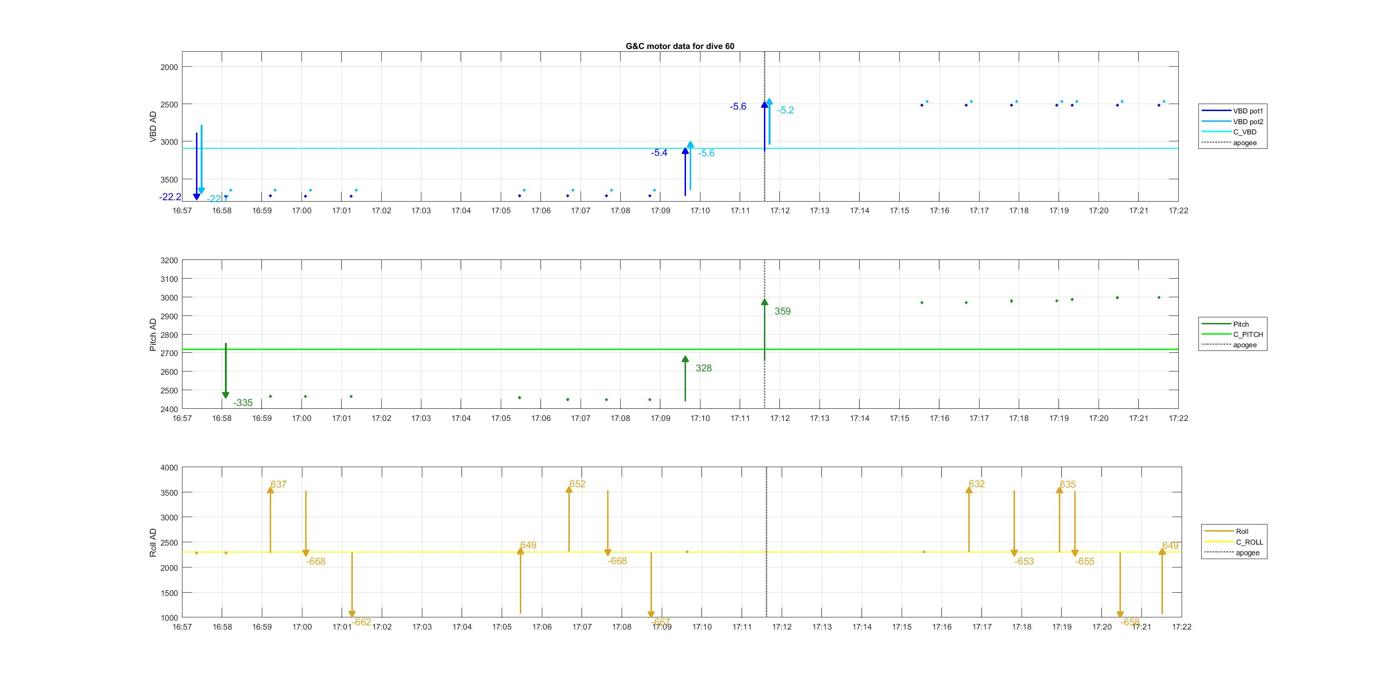Click the '-653' roll data label
1400x693 pixels.
click(x=1024, y=562)
